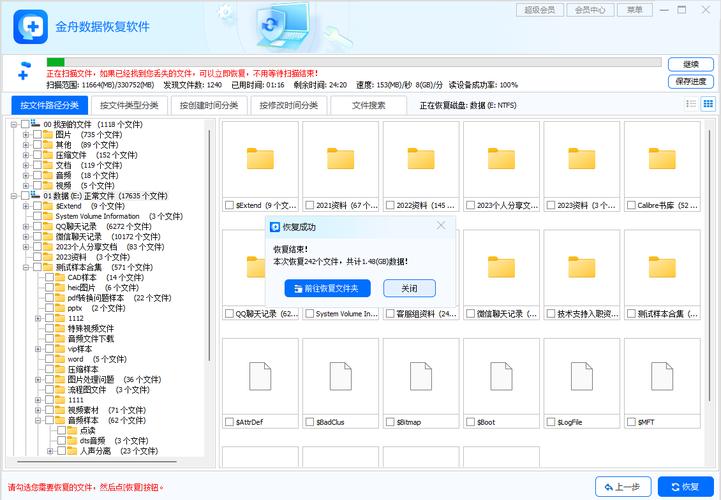Expand the QQ聊天记录 tree node
The height and width of the screenshot is (500, 721).
coord(26,226)
